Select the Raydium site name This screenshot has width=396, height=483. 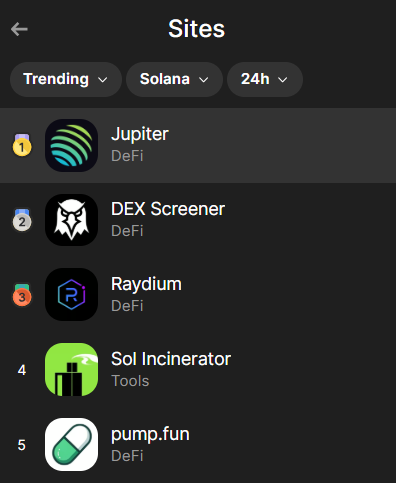click(146, 285)
